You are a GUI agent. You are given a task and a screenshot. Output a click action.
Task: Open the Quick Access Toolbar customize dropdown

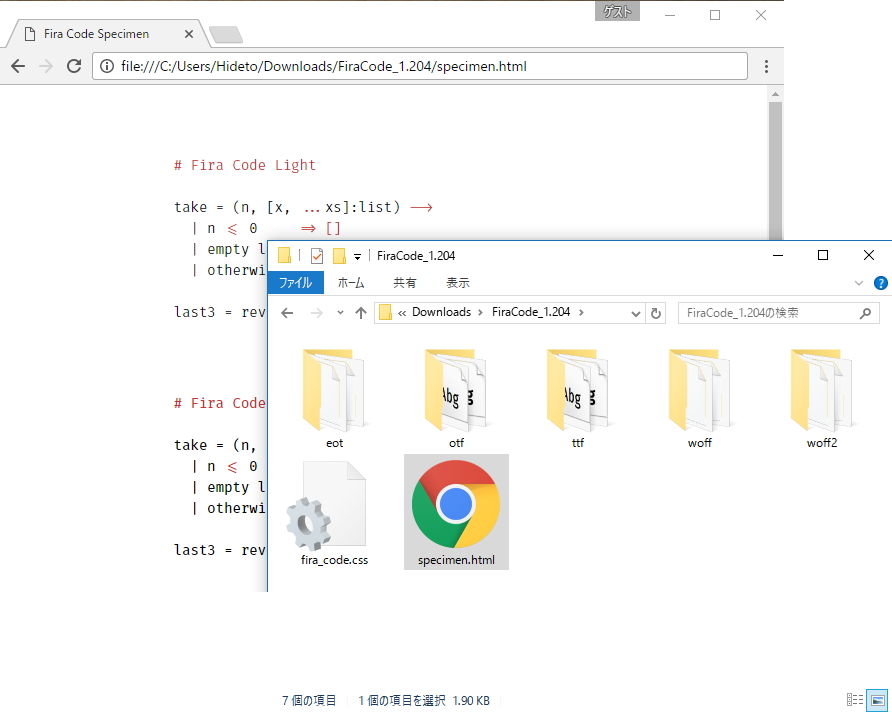[x=358, y=255]
